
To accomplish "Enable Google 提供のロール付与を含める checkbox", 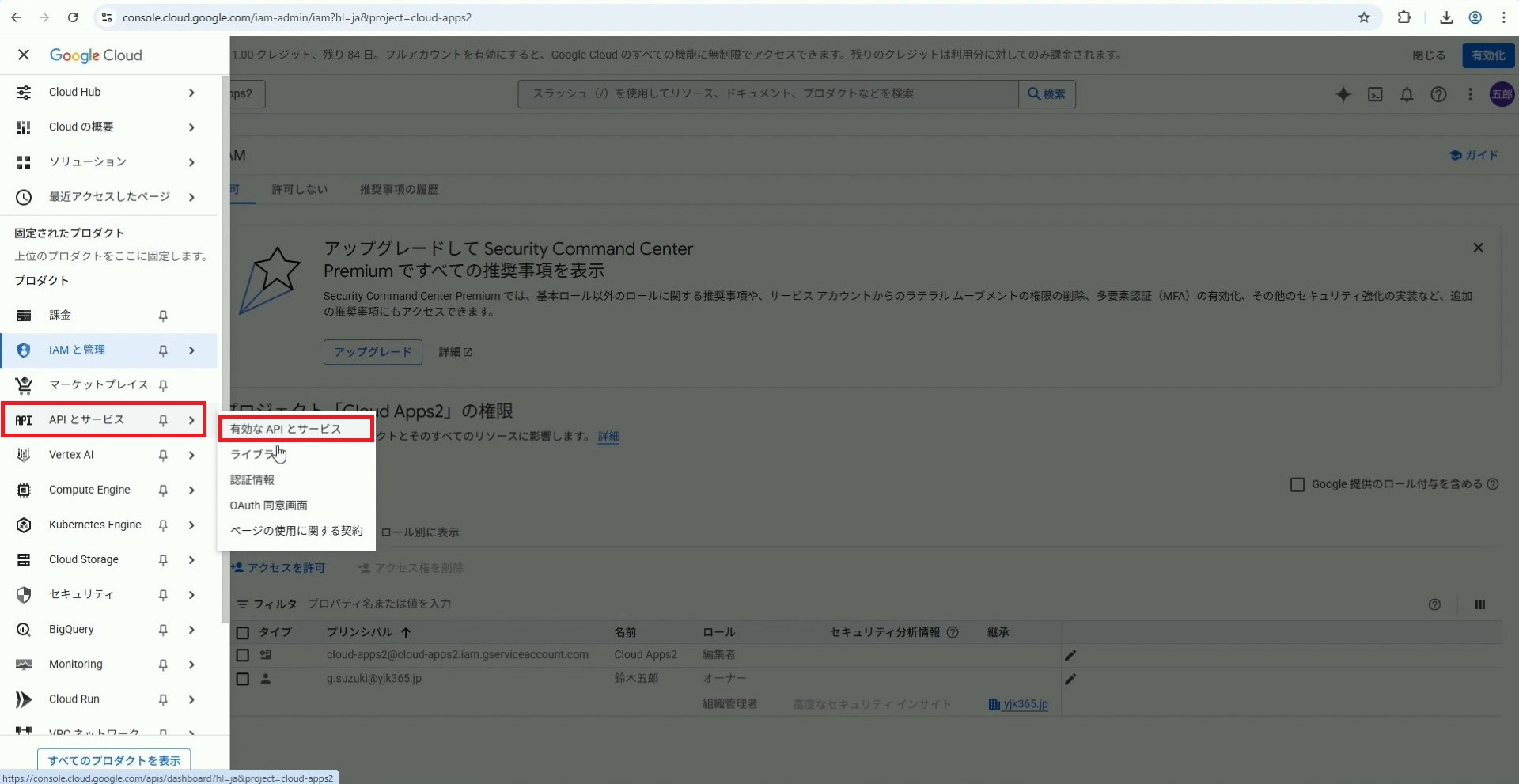I will (1297, 484).
